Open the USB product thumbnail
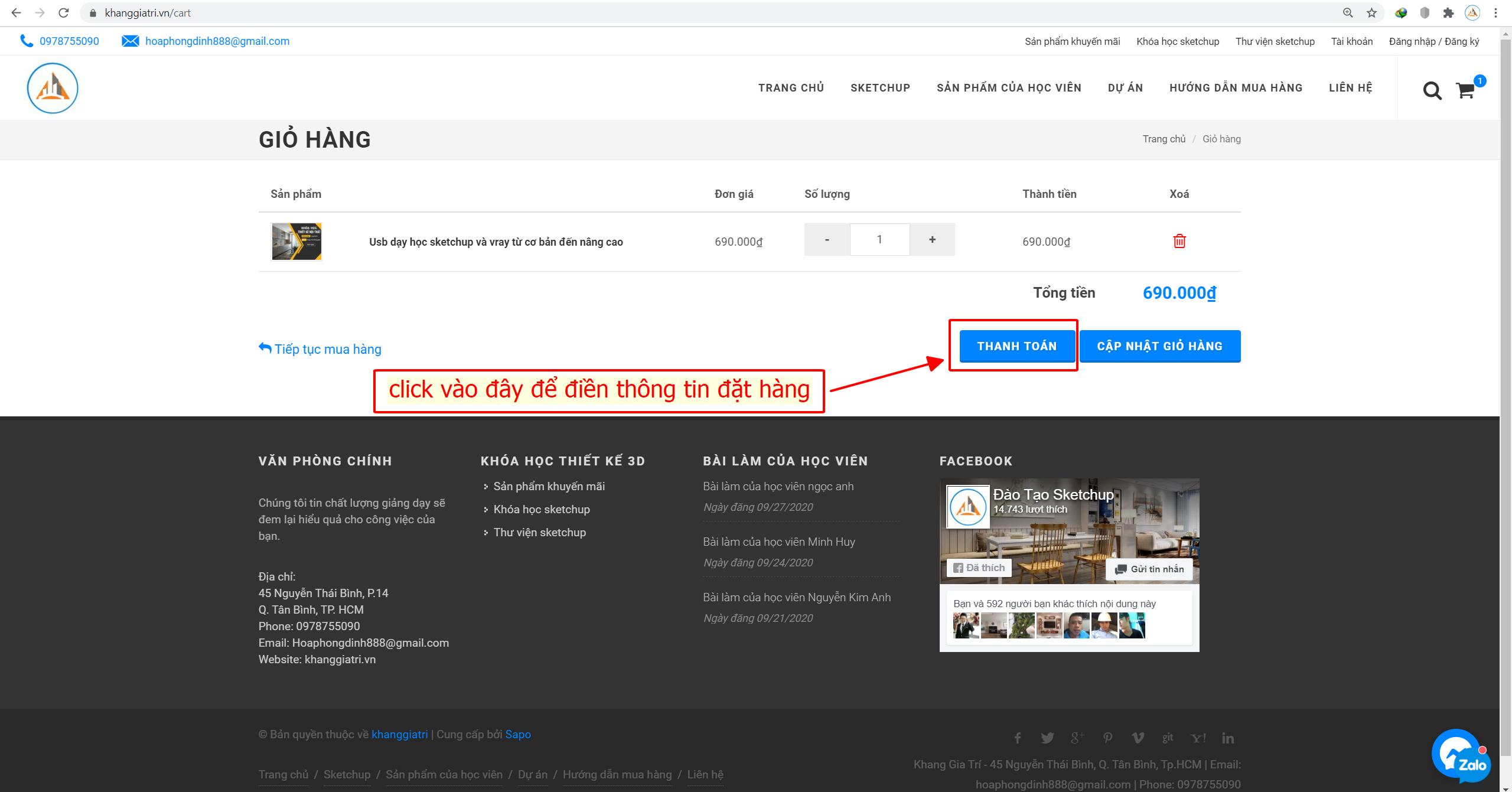 tap(296, 242)
